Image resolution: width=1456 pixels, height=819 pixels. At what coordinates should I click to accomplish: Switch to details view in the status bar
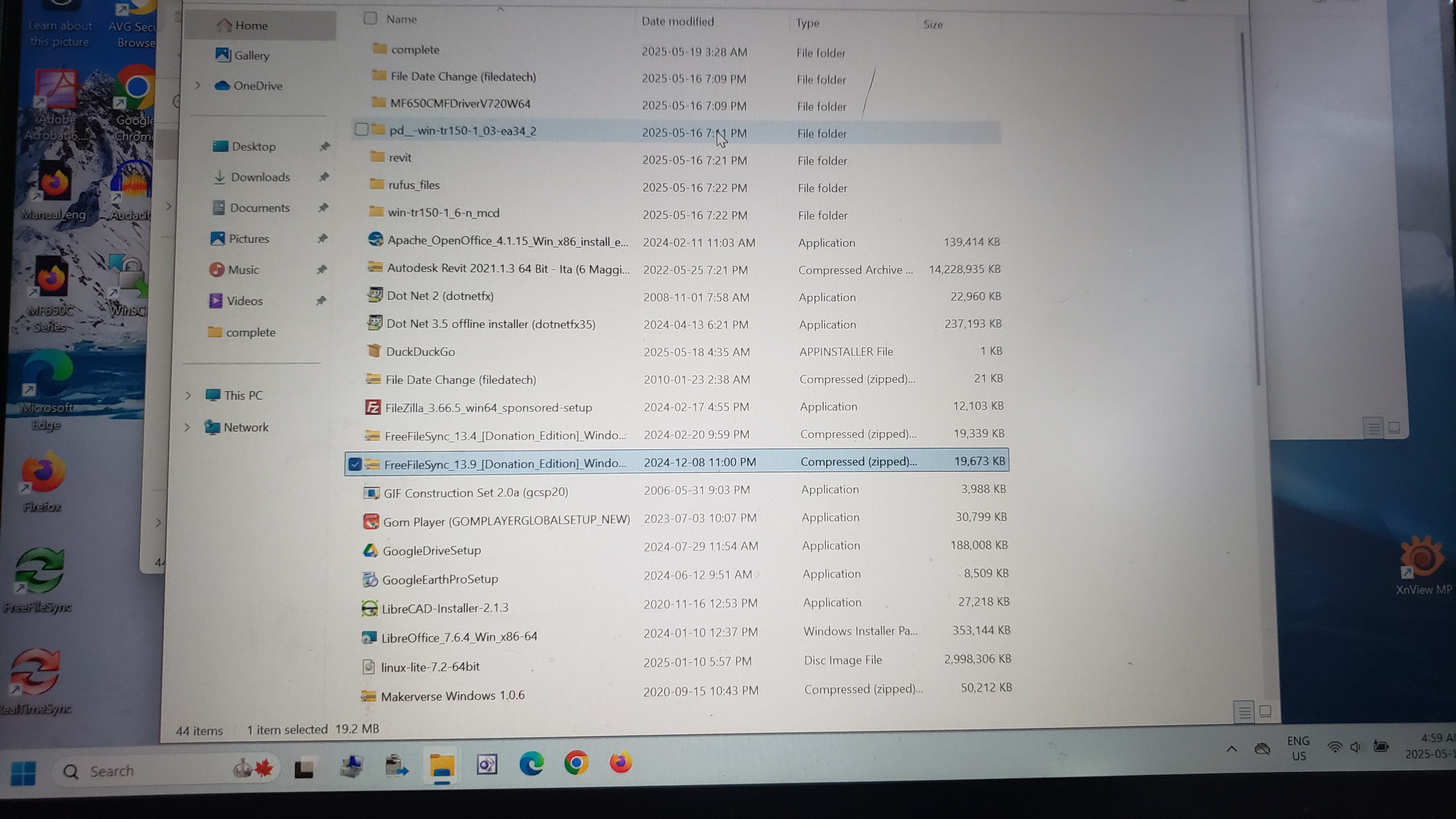1244,712
